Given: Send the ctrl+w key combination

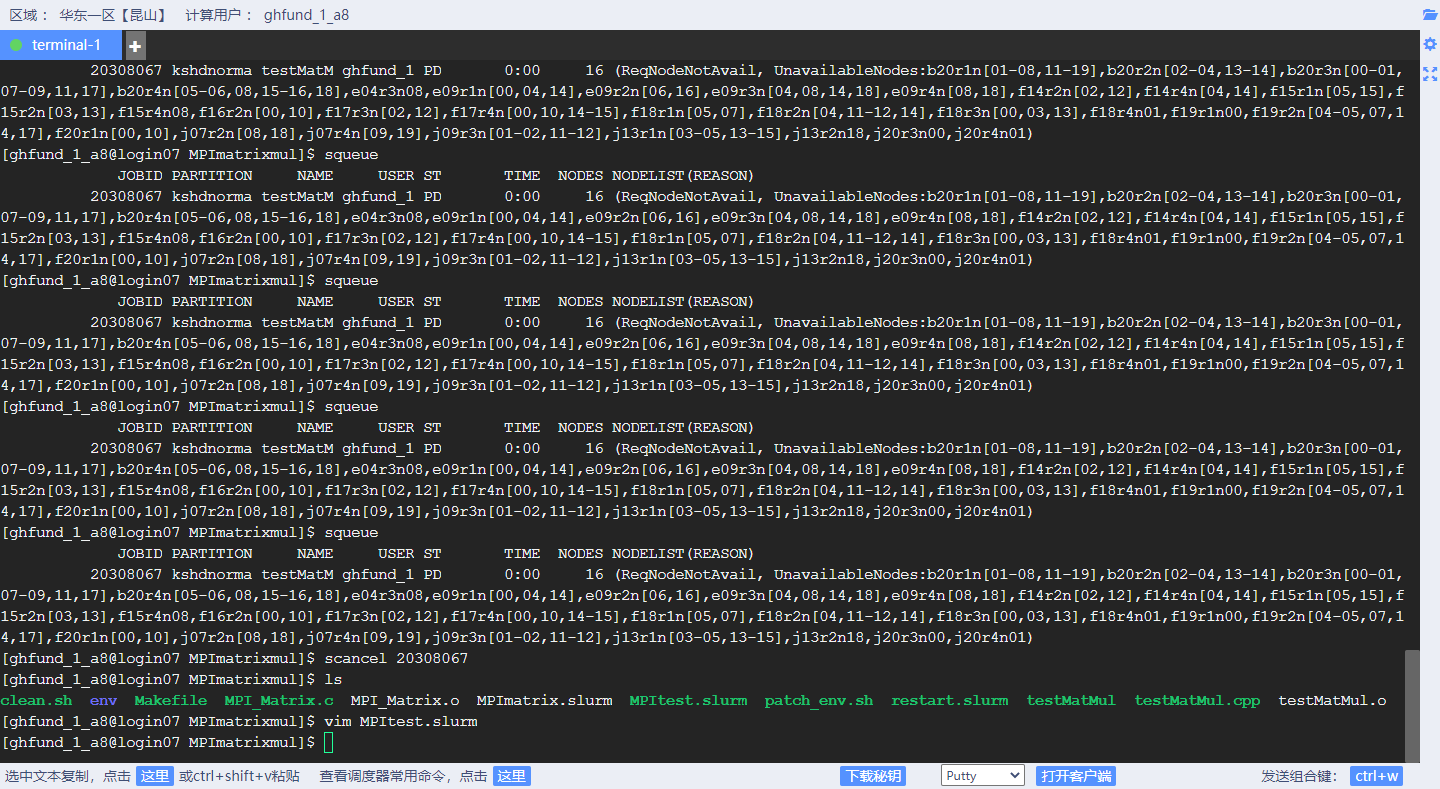Looking at the screenshot, I should (1376, 776).
